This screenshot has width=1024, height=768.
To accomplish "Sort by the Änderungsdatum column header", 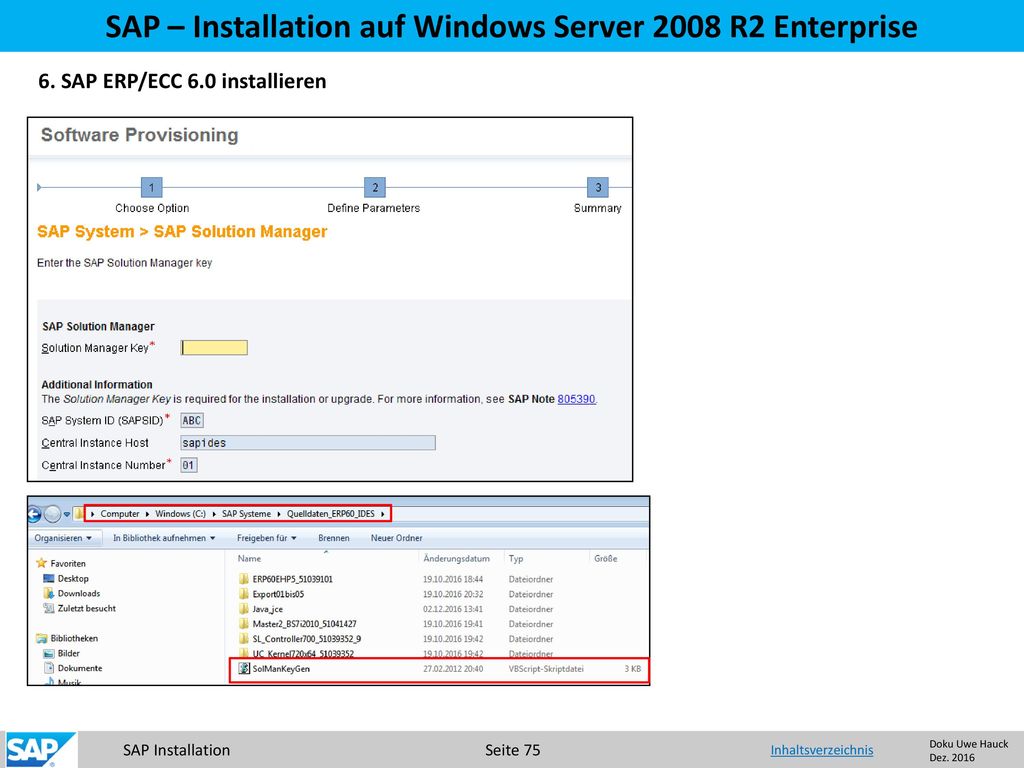I will click(x=456, y=558).
